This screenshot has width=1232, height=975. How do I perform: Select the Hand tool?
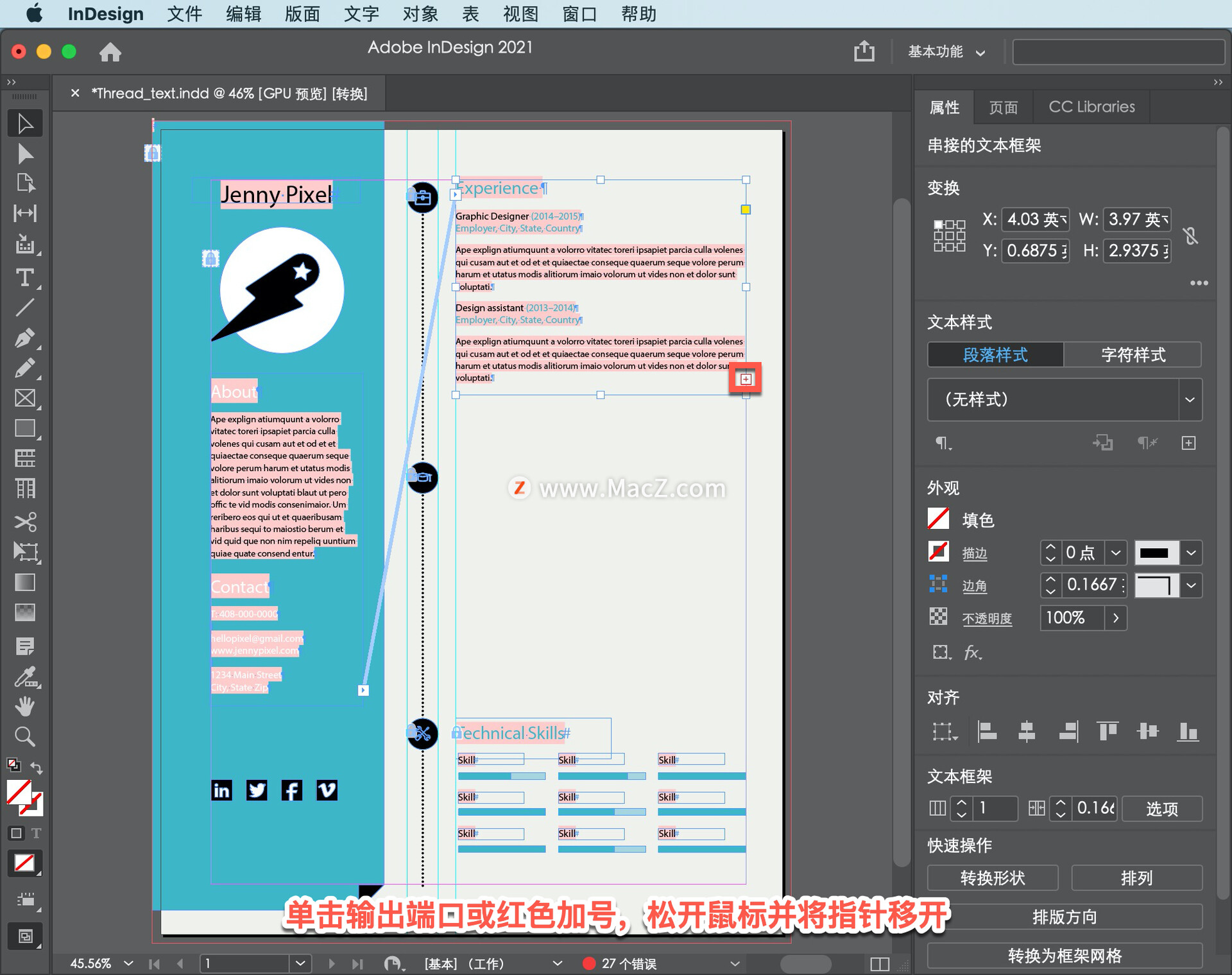pos(25,707)
